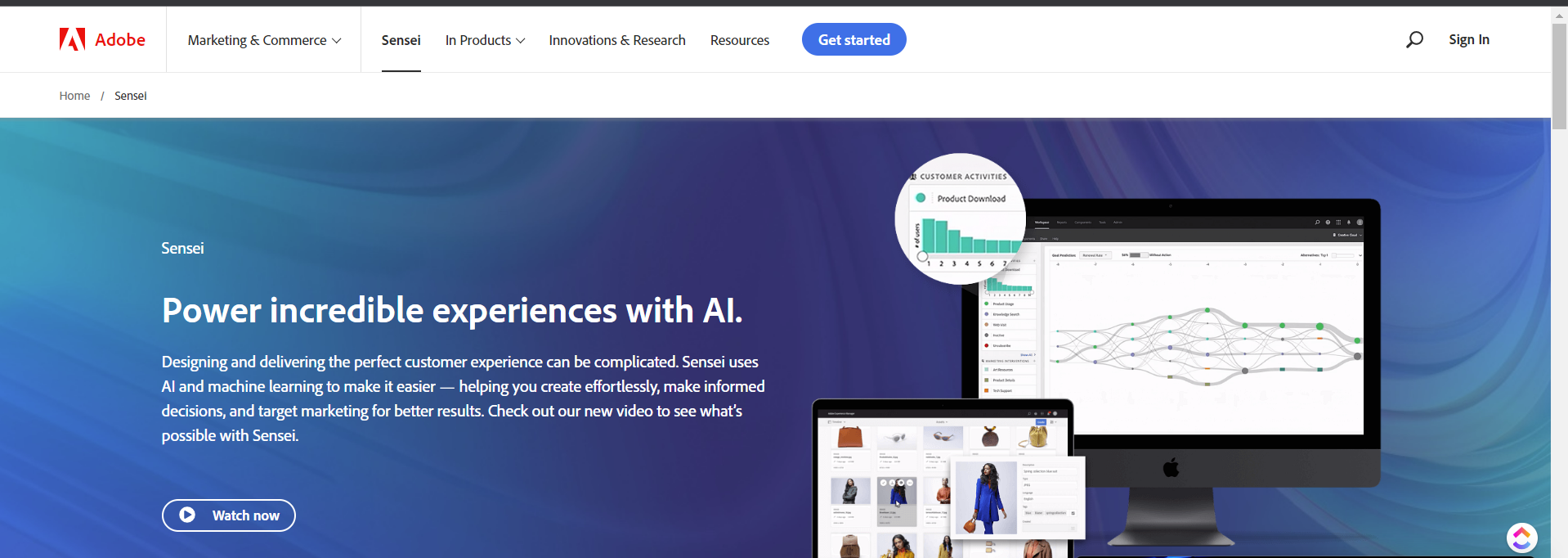Click the green Product Download dot
This screenshot has width=1568, height=558.
pos(921,198)
